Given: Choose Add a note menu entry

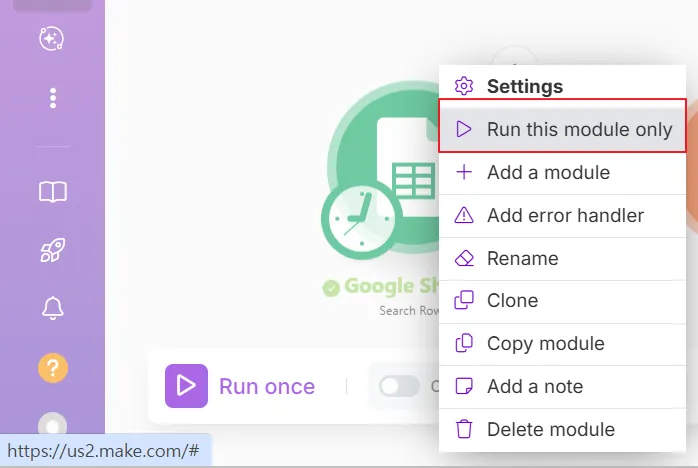Looking at the screenshot, I should pos(534,386).
